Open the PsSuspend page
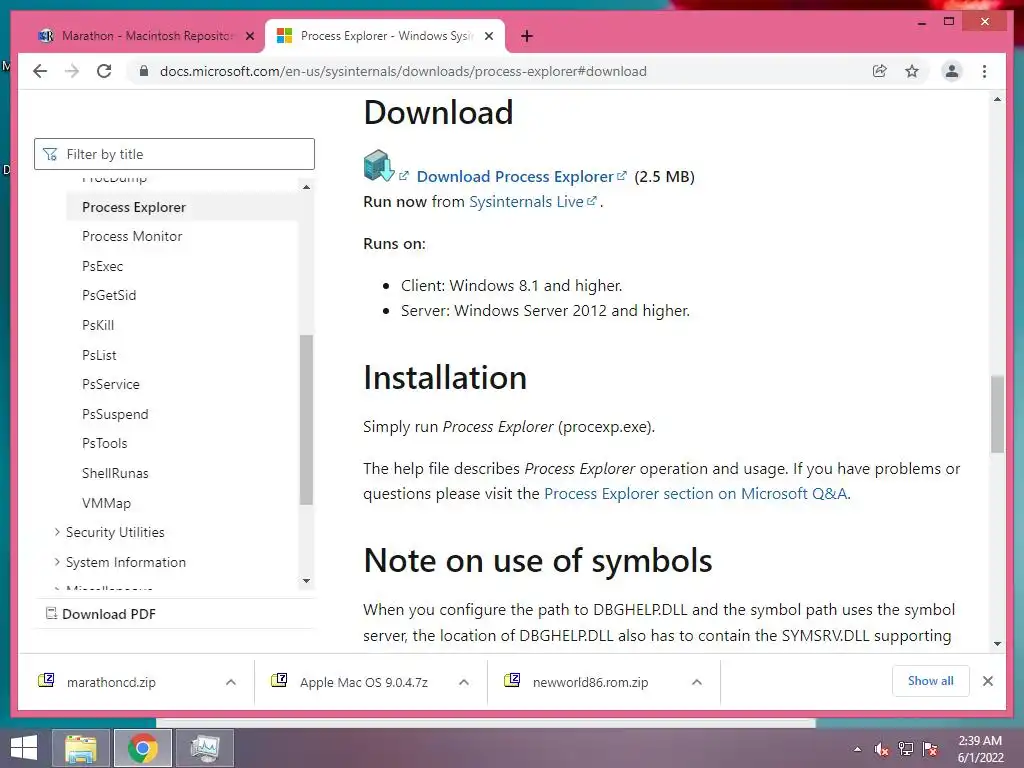 click(x=115, y=414)
